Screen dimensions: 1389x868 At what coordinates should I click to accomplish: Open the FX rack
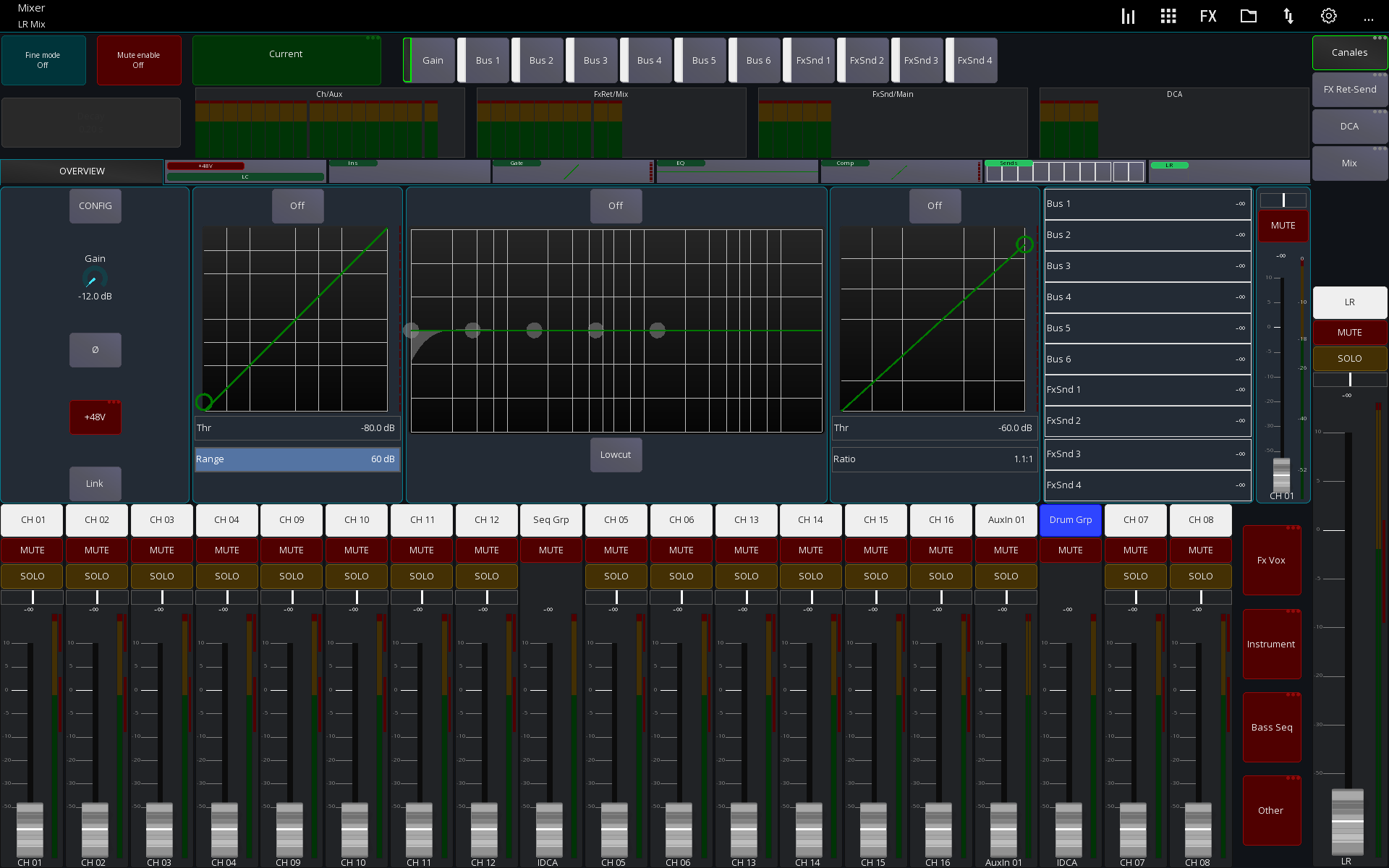coord(1207,15)
